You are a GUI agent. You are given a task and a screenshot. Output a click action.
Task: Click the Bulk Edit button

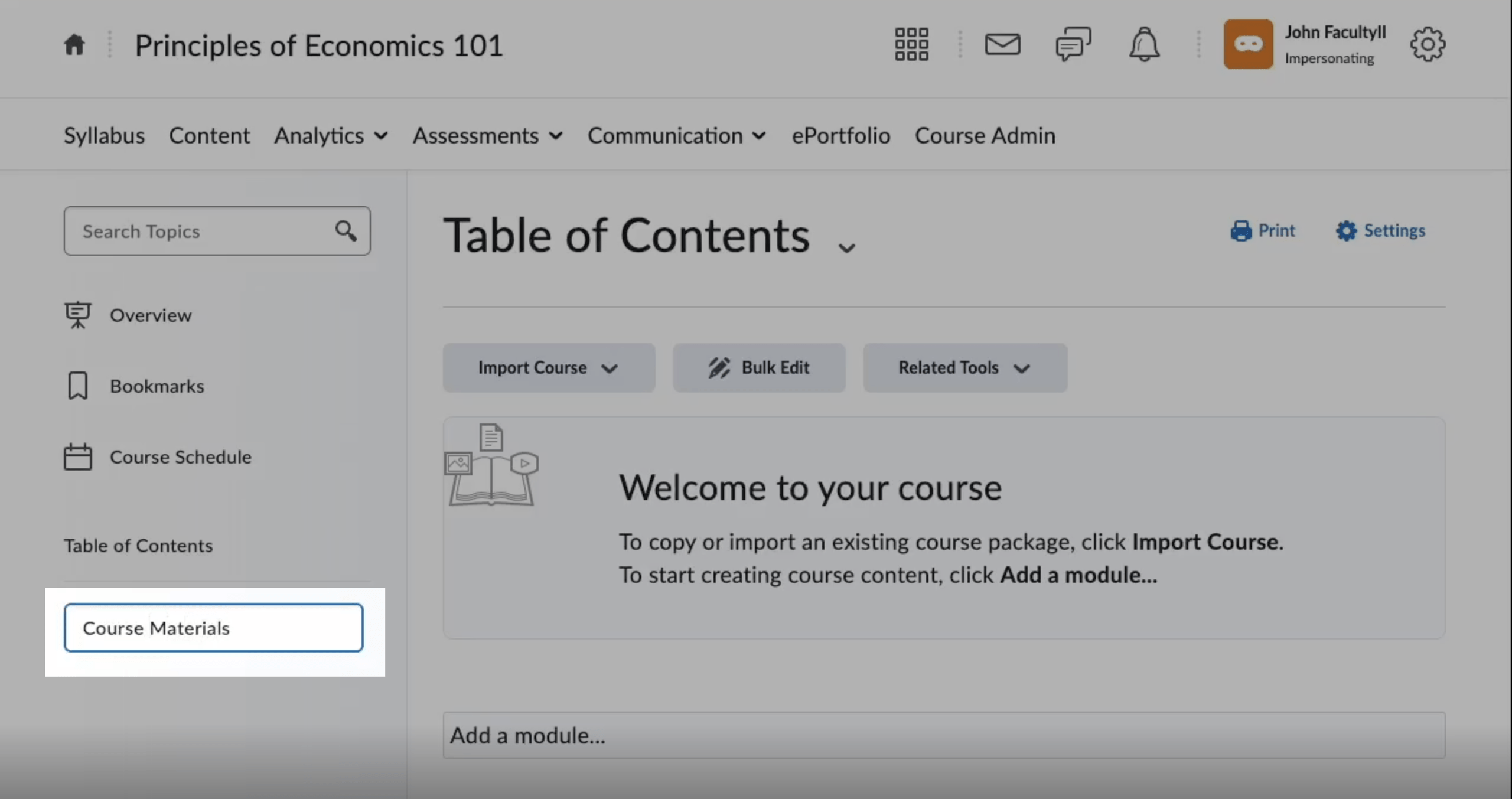[759, 367]
